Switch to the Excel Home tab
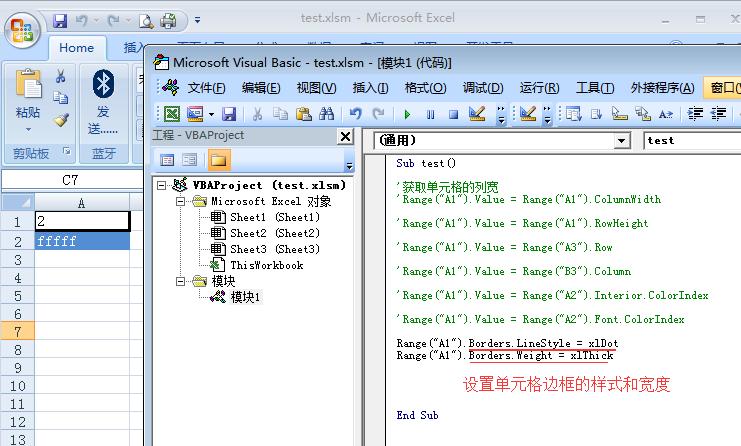Image resolution: width=741 pixels, height=446 pixels. tap(77, 48)
